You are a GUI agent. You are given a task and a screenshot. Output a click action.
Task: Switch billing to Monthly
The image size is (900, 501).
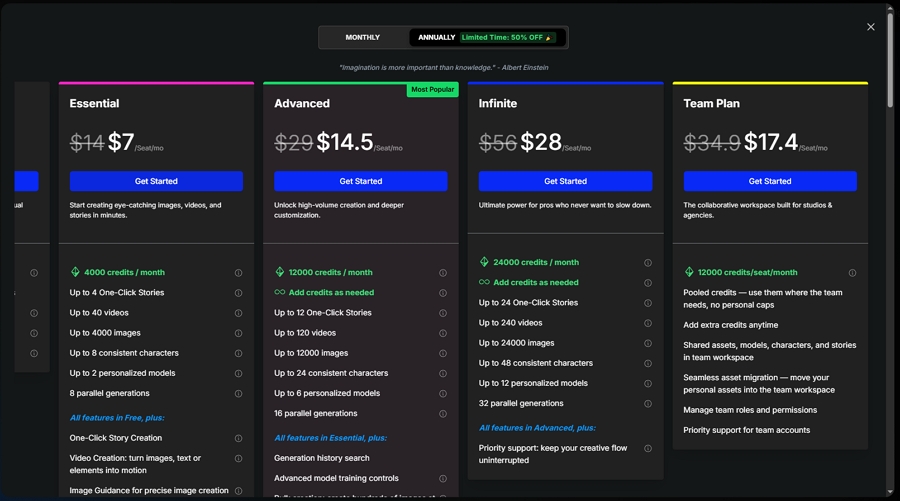[x=363, y=38]
